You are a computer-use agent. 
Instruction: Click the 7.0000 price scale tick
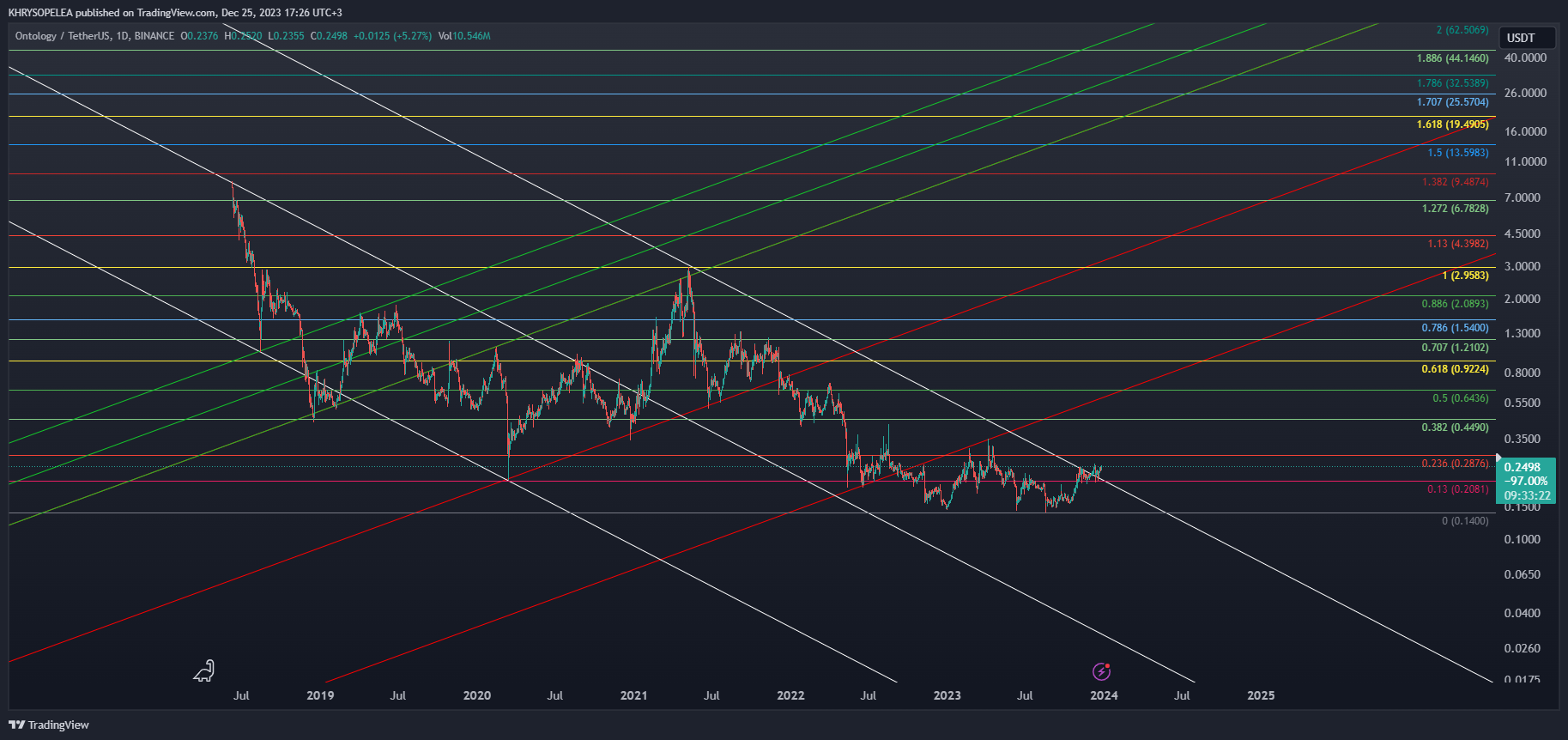click(x=1523, y=197)
